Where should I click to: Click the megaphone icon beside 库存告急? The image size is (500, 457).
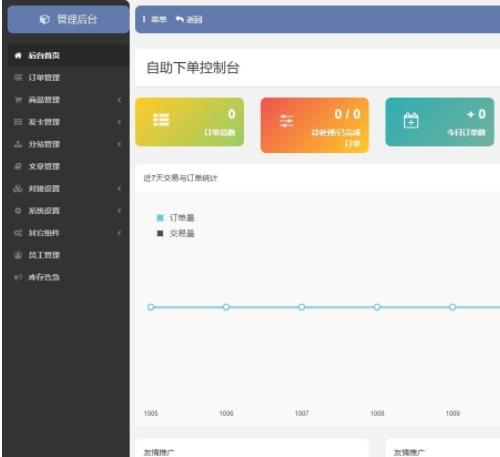point(18,277)
